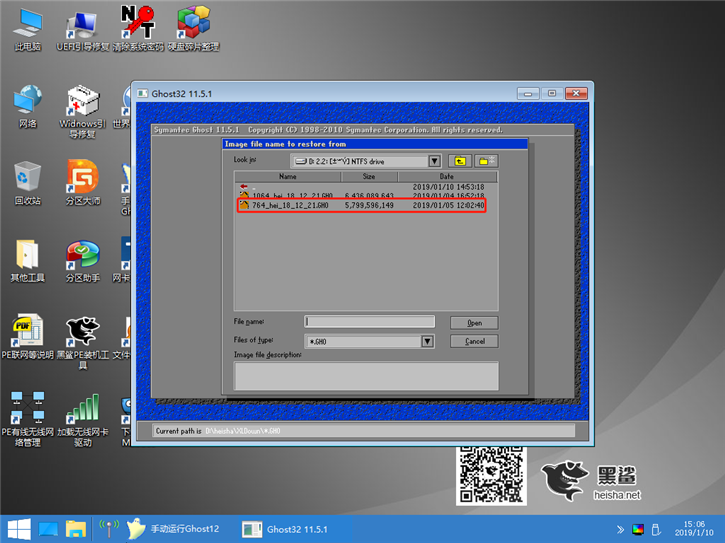Open the desktop monitor icon in taskbar
This screenshot has height=543, width=725.
pyautogui.click(x=48, y=529)
